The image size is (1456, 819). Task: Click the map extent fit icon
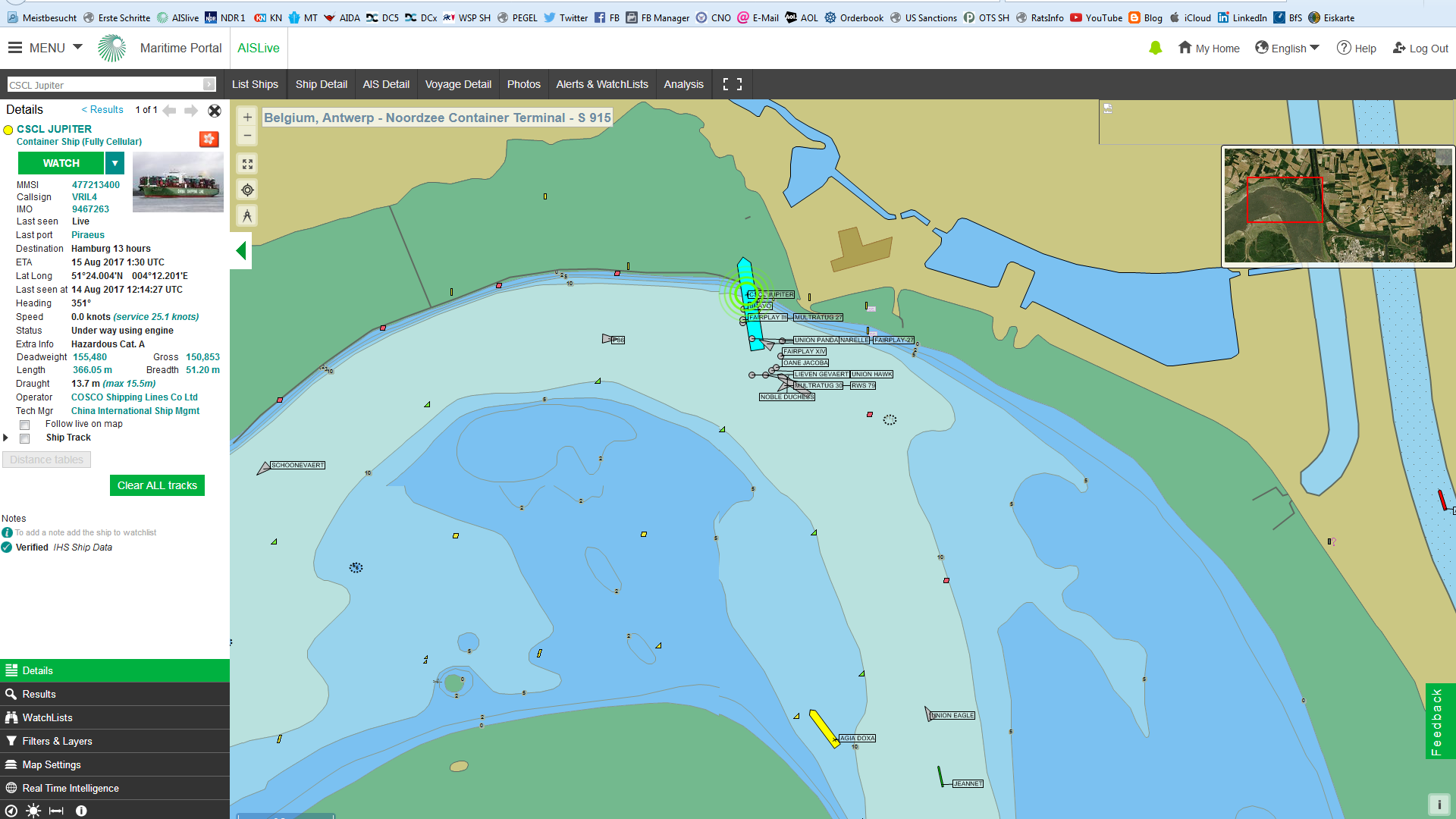(x=247, y=164)
